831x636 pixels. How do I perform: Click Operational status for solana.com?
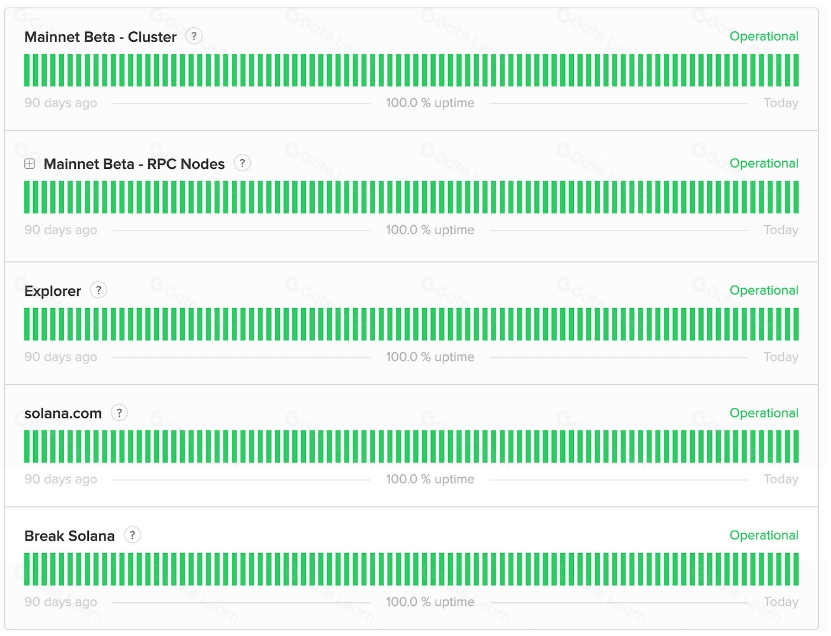pyautogui.click(x=764, y=413)
